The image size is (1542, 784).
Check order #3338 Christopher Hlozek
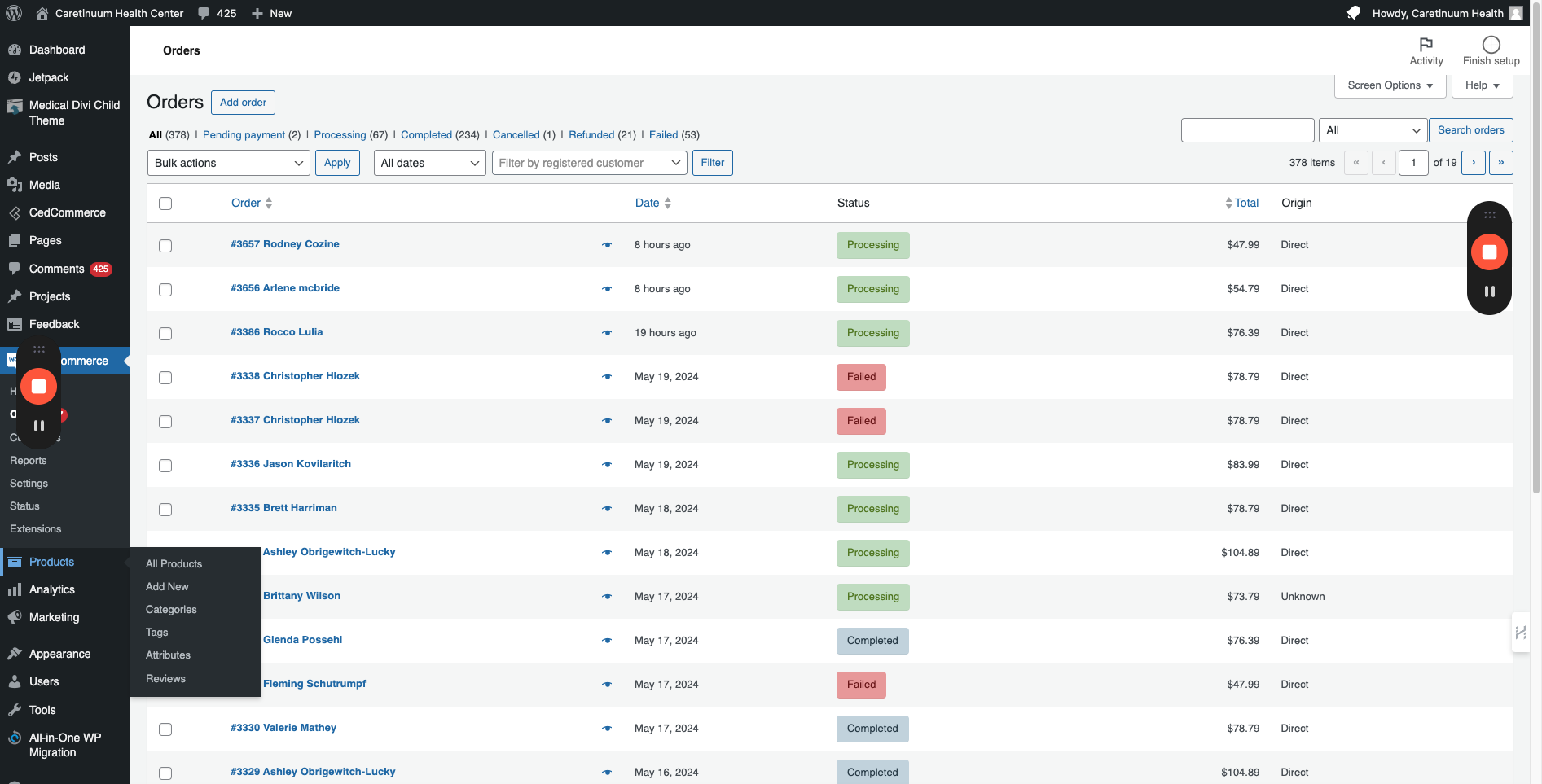coord(165,378)
